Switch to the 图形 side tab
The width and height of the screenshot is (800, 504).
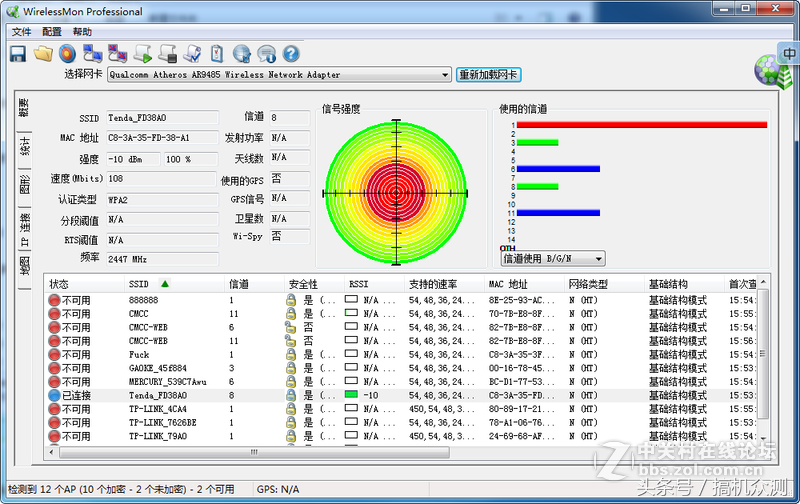[x=24, y=184]
